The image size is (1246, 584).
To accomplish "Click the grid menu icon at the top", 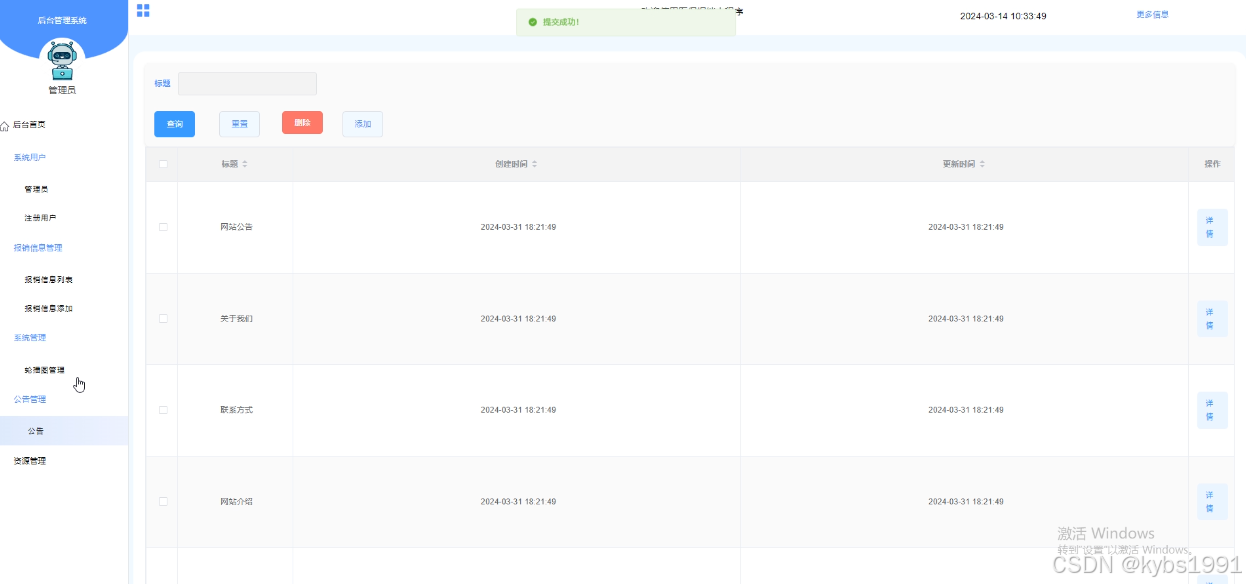I will click(143, 11).
